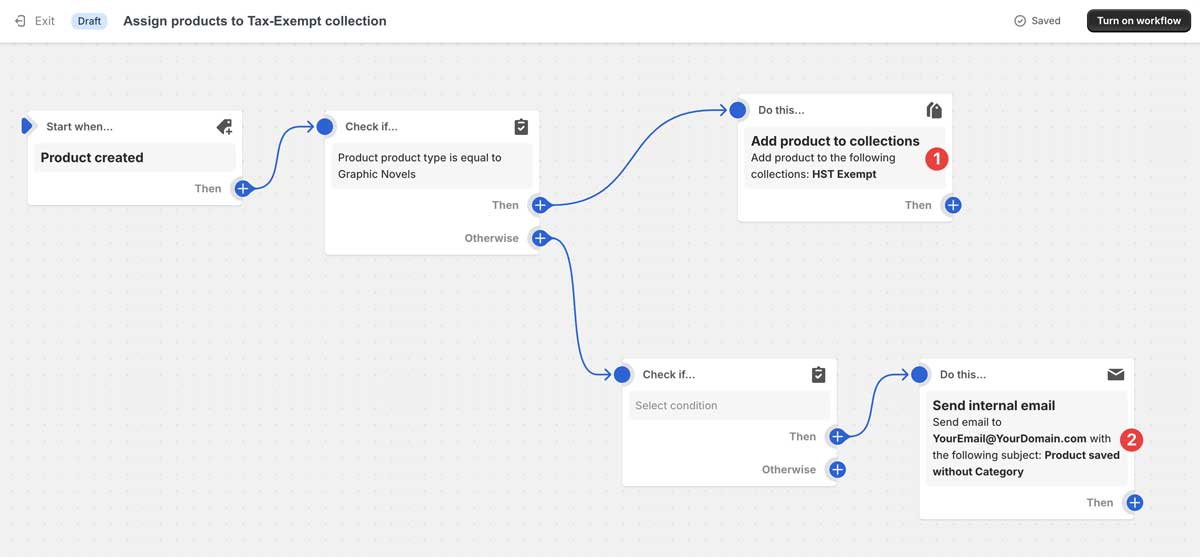Screen dimensions: 1200x557
Task: Click the clipboard icon on the Graphic Novels check card
Action: click(x=521, y=127)
